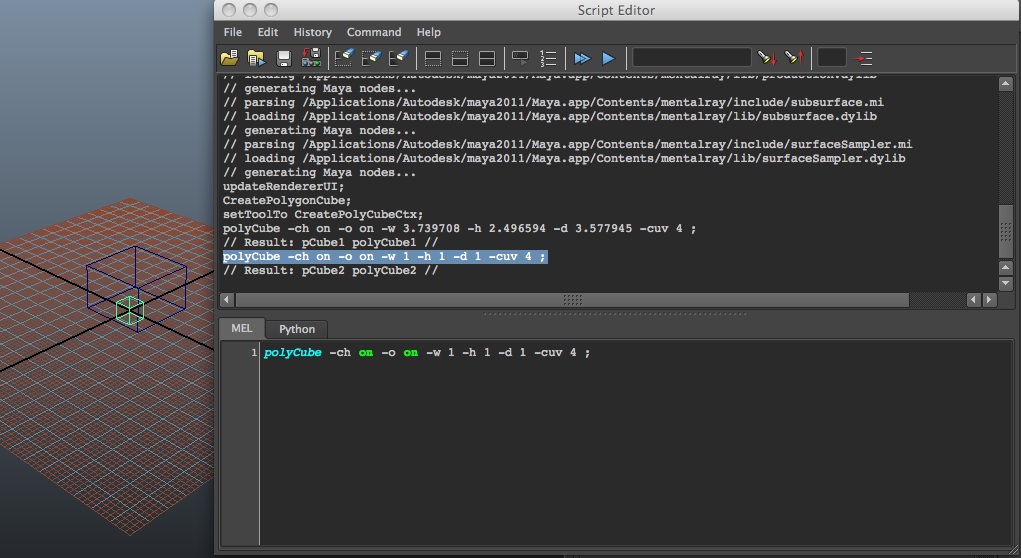Select the MEL tab

pos(243,329)
